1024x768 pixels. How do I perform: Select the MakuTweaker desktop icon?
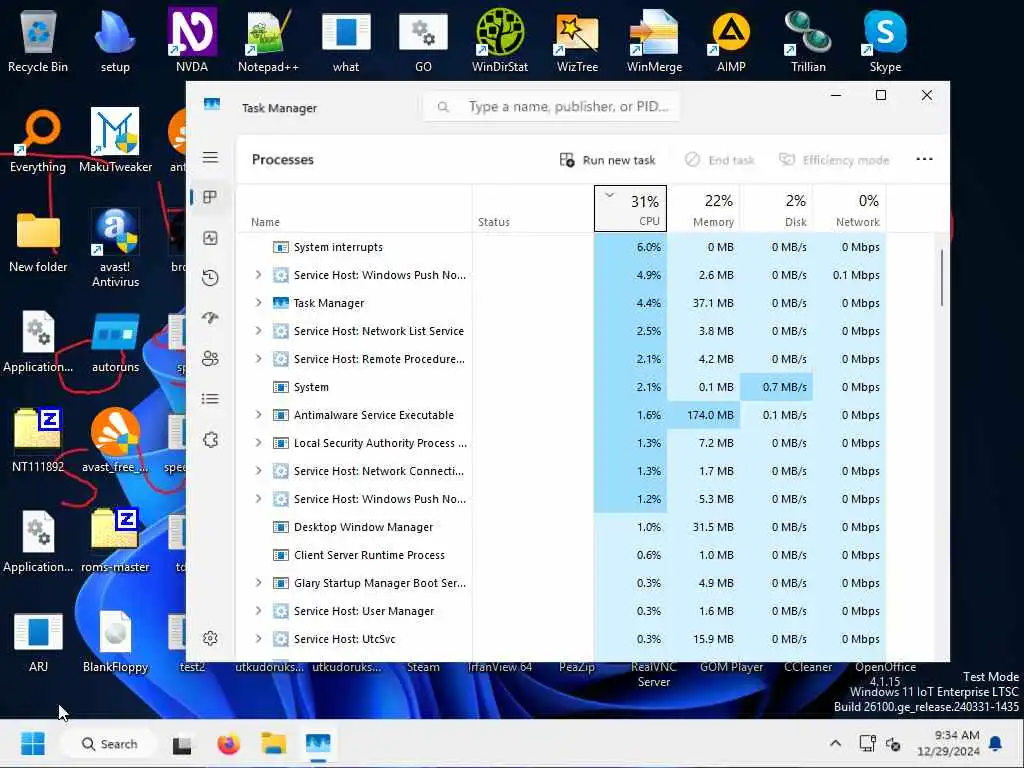[x=115, y=141]
